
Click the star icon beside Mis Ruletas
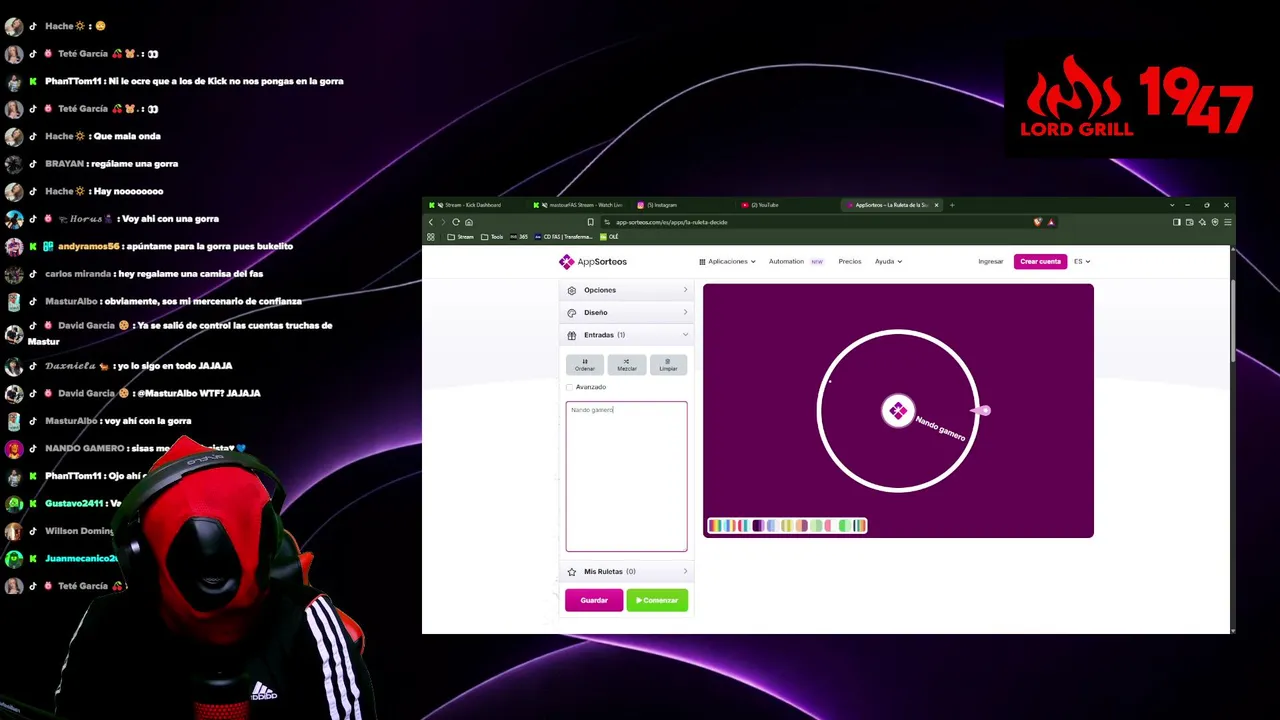(x=572, y=572)
